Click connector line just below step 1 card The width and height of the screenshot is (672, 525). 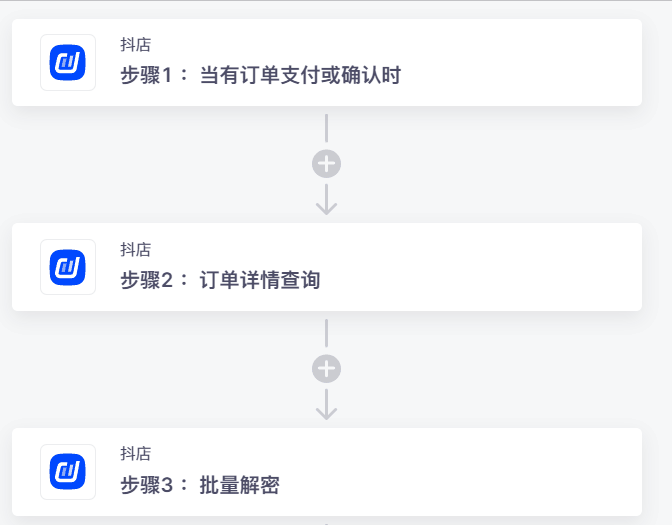point(326,128)
